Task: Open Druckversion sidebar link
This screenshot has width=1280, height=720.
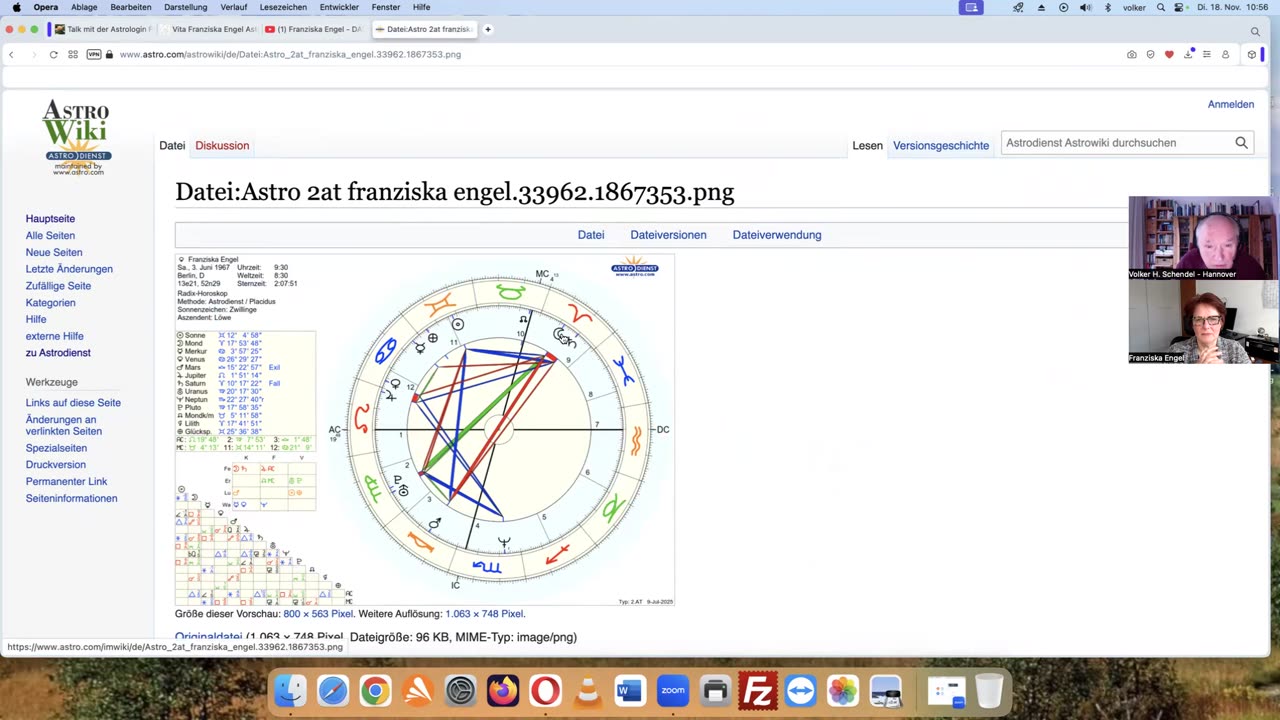Action: [55, 465]
